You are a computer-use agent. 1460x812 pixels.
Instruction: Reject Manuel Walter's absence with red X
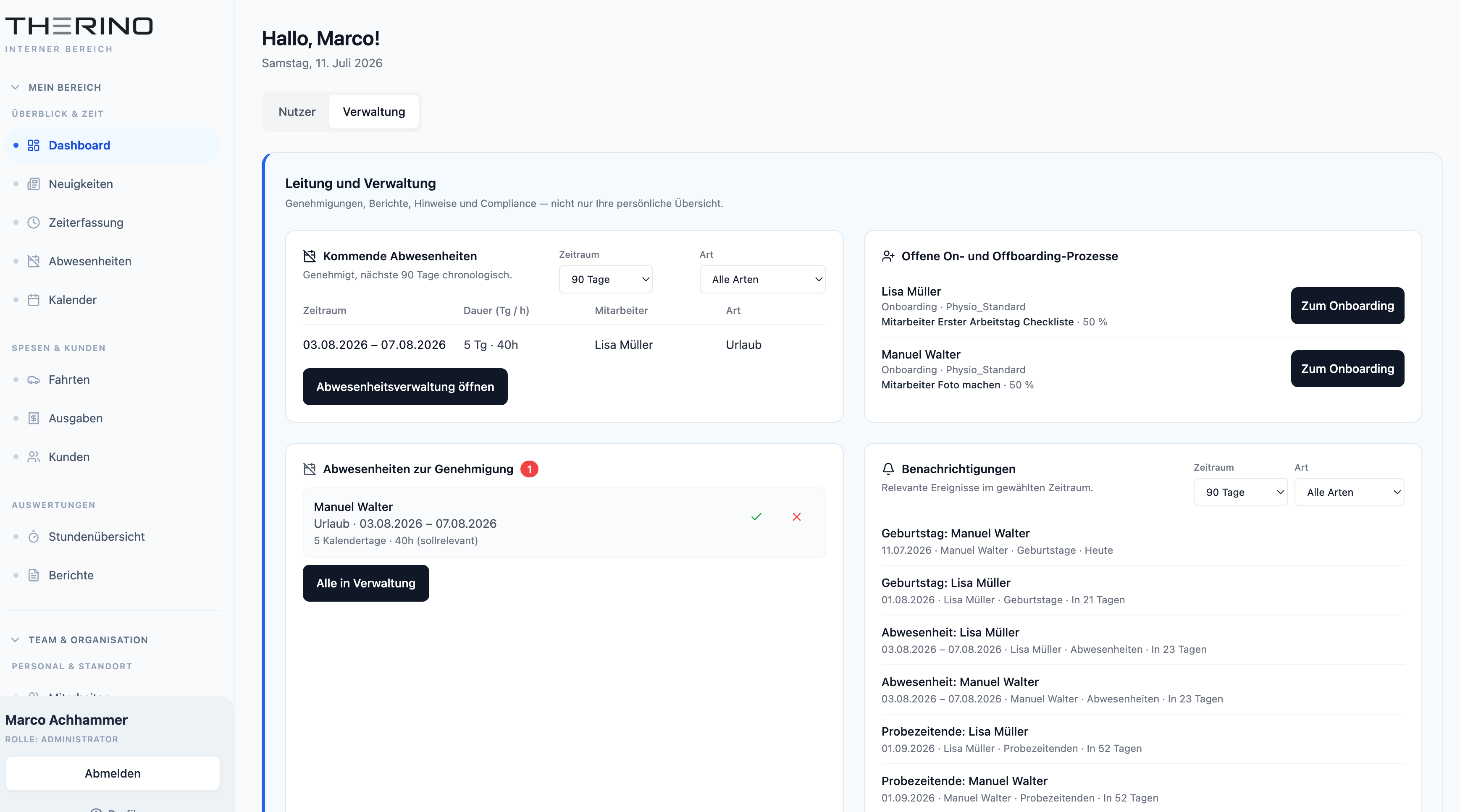click(x=796, y=517)
